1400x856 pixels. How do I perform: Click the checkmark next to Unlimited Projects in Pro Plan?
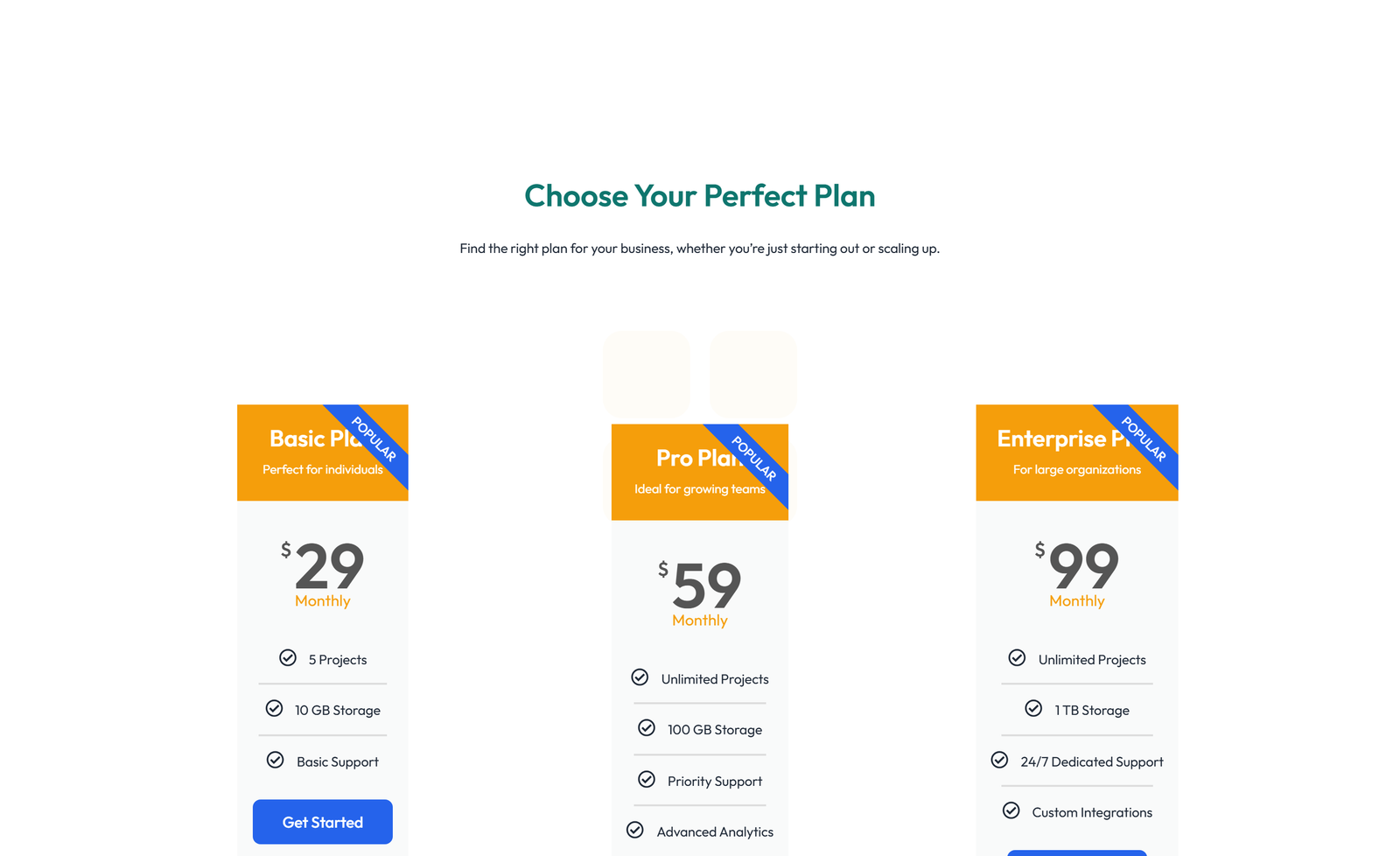point(640,677)
